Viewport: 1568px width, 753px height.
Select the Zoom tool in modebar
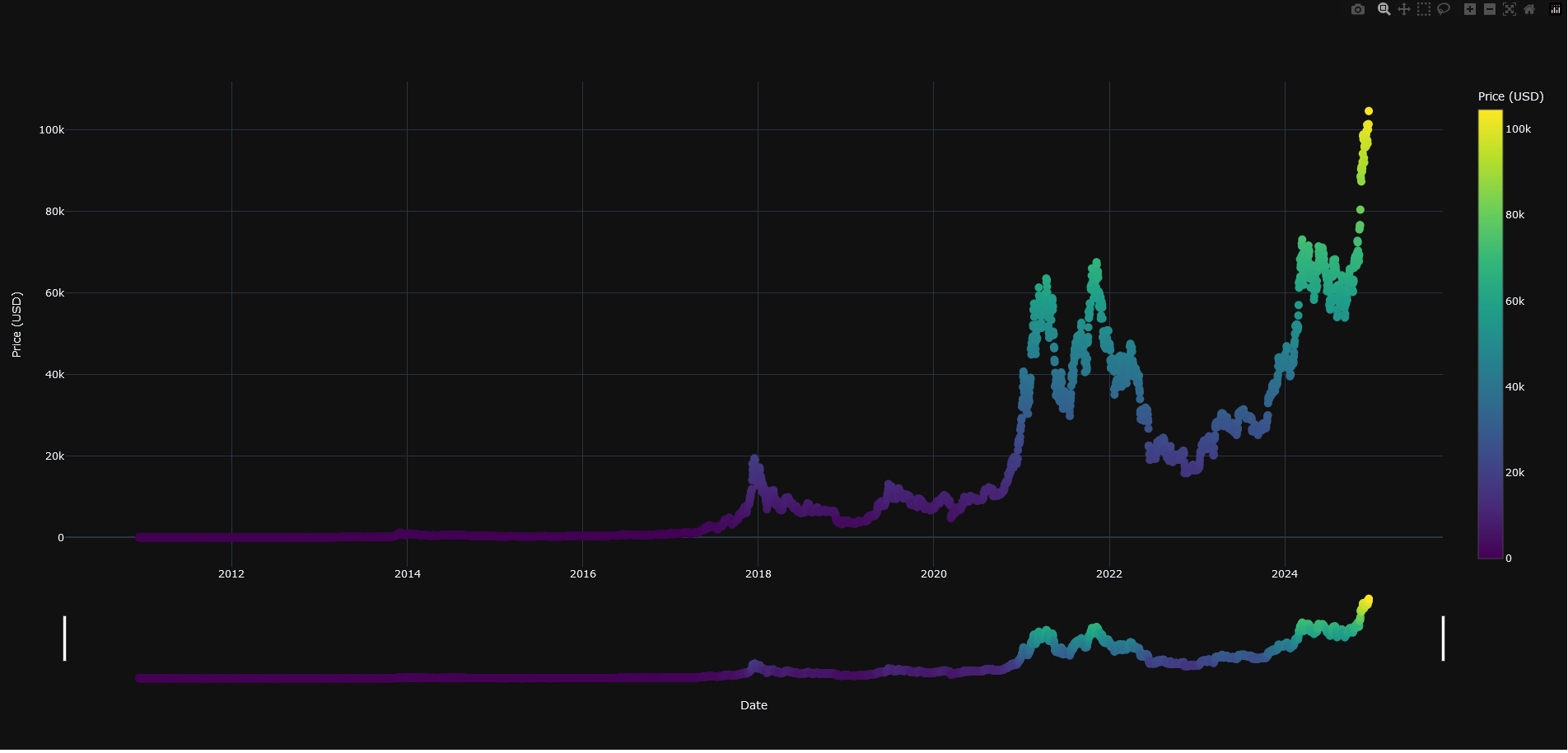(1384, 9)
